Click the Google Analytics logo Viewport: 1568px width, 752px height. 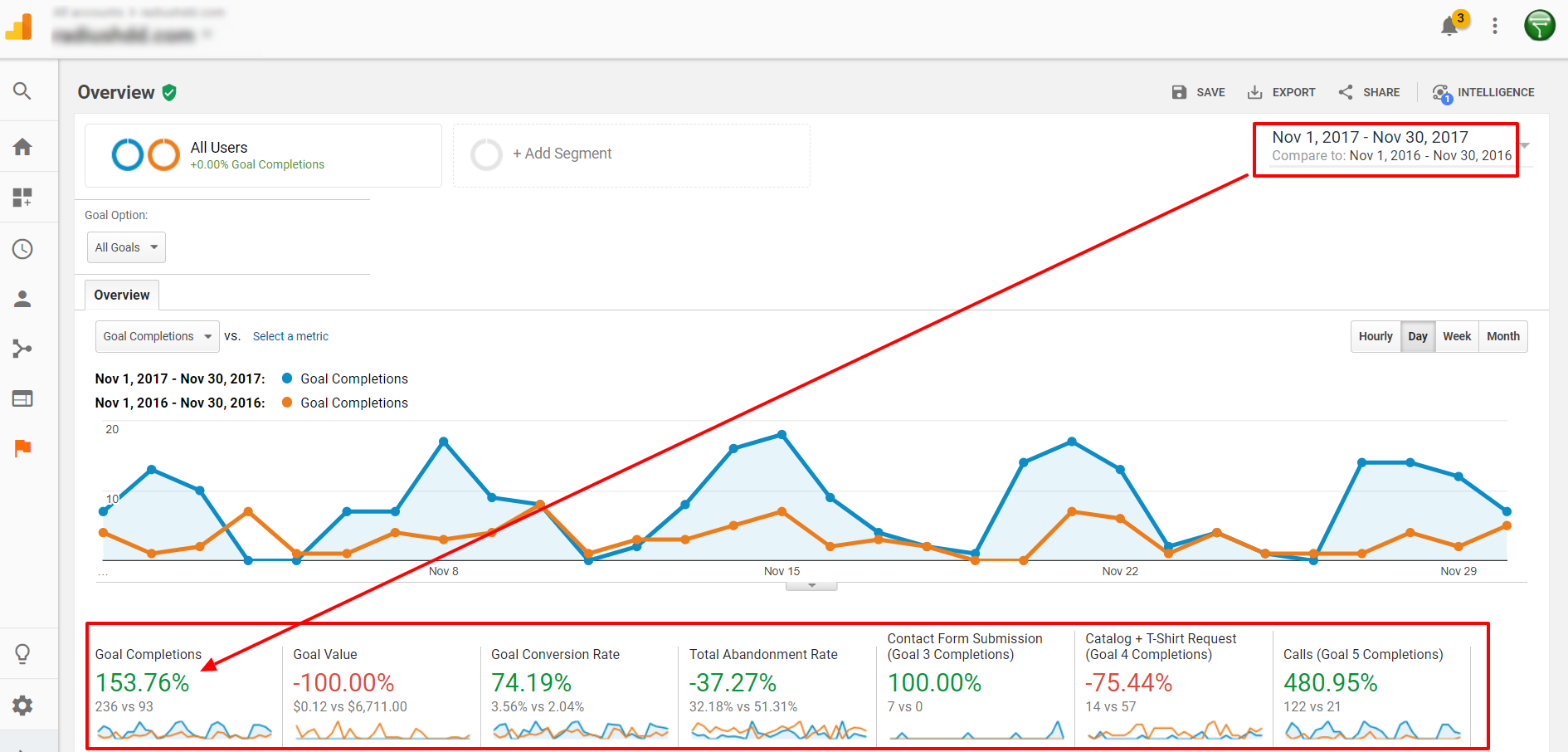tap(19, 27)
